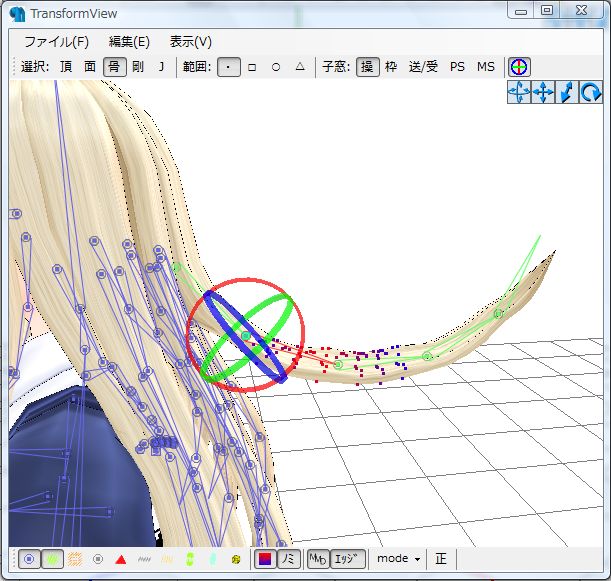The image size is (611, 581).
Task: Toggle bone display circle icon
Action: pyautogui.click(x=29, y=559)
